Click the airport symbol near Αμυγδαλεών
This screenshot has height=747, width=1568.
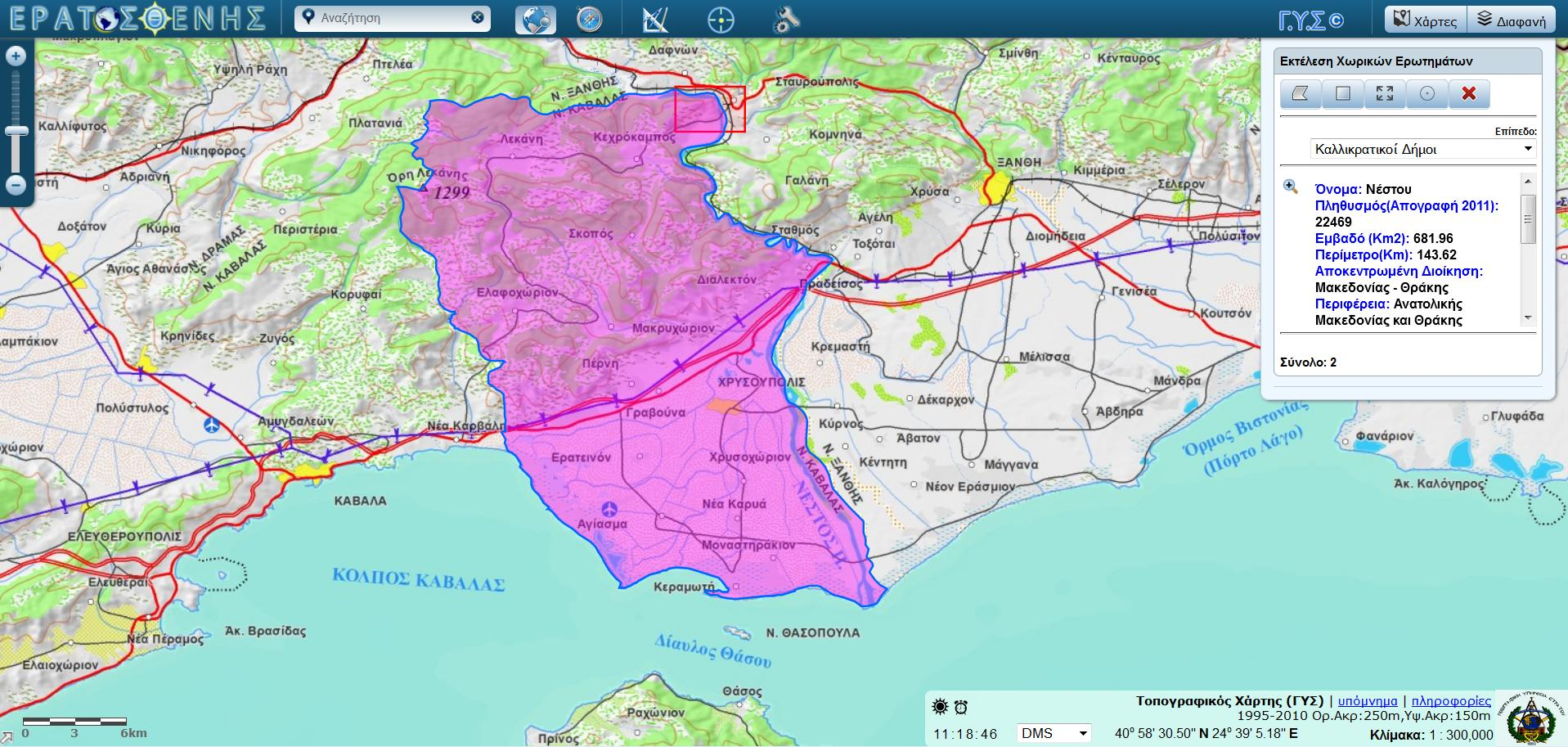[213, 424]
